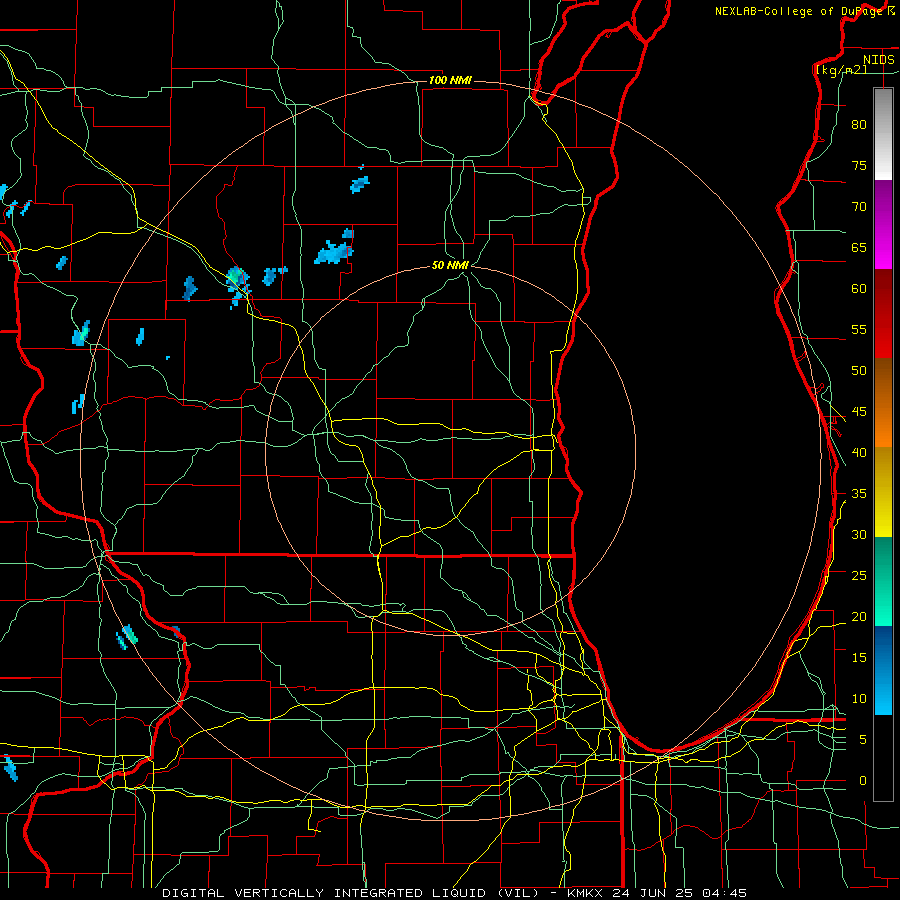The width and height of the screenshot is (900, 900).
Task: Click the 25 value on the color scale
Action: 859,576
